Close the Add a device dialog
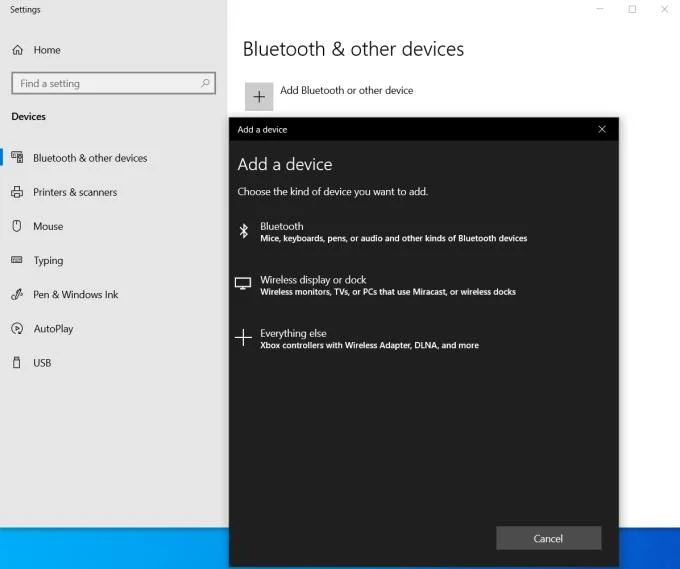This screenshot has height=569, width=680. point(602,129)
